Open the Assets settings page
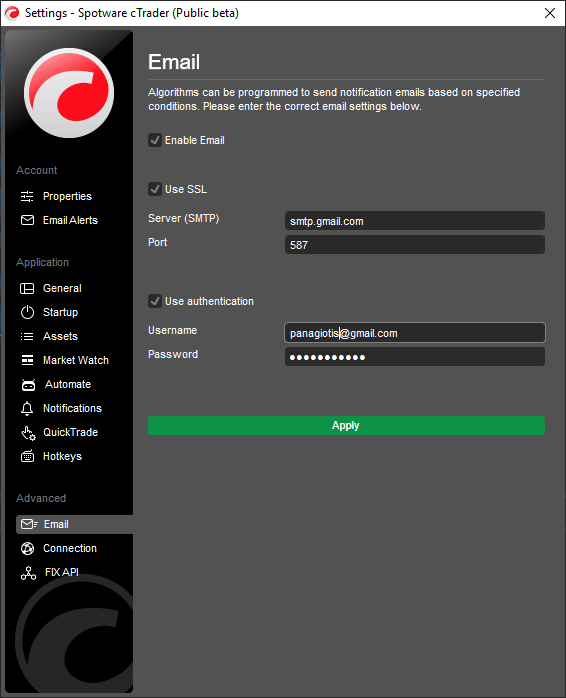Image resolution: width=566 pixels, height=698 pixels. [x=60, y=336]
